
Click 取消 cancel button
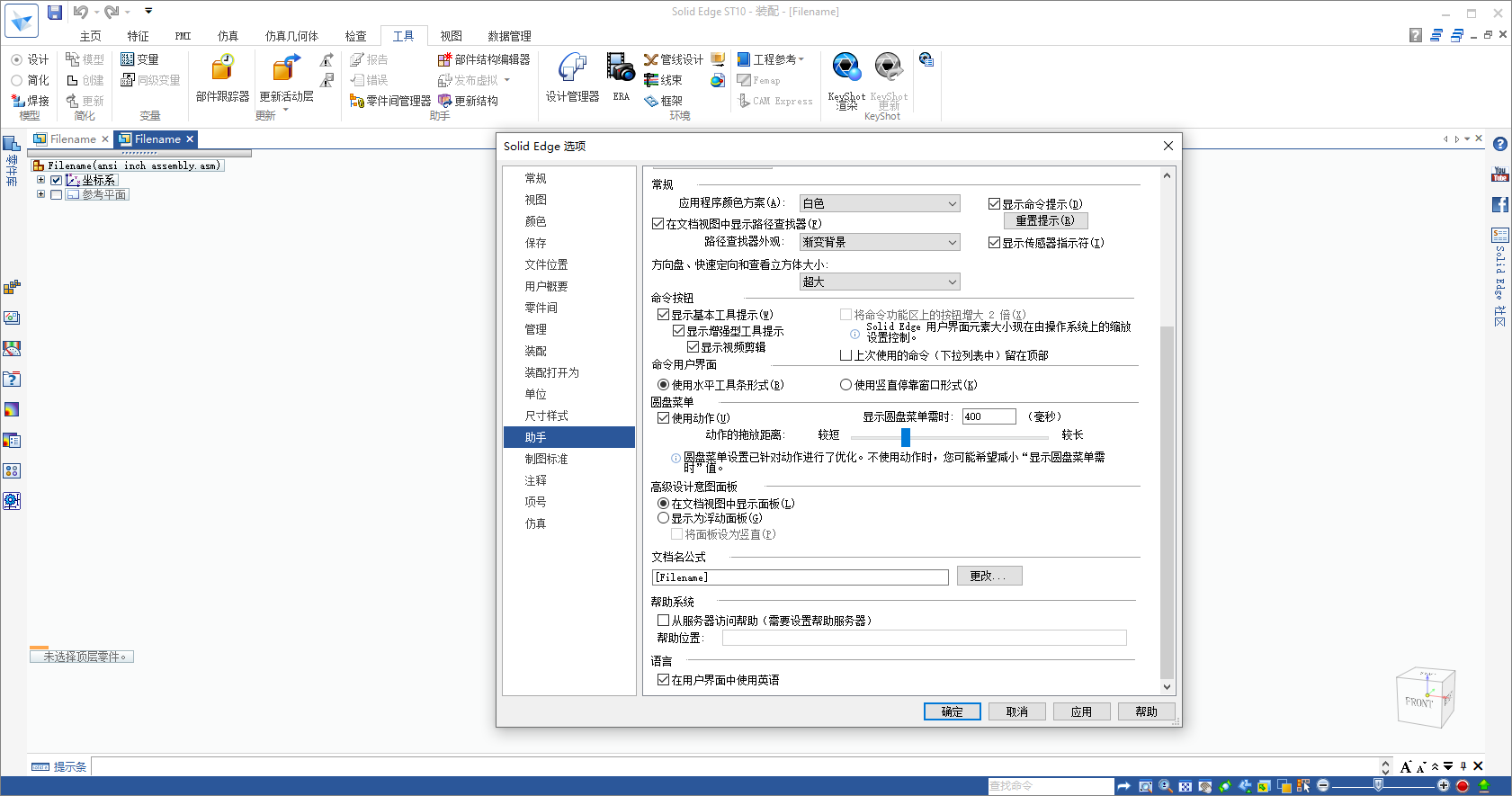point(1017,711)
